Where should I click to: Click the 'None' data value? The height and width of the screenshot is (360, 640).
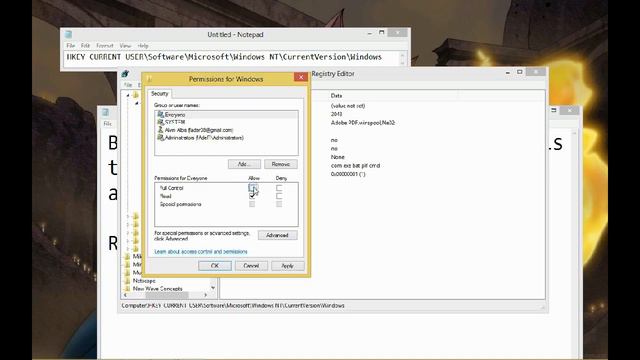click(x=338, y=157)
